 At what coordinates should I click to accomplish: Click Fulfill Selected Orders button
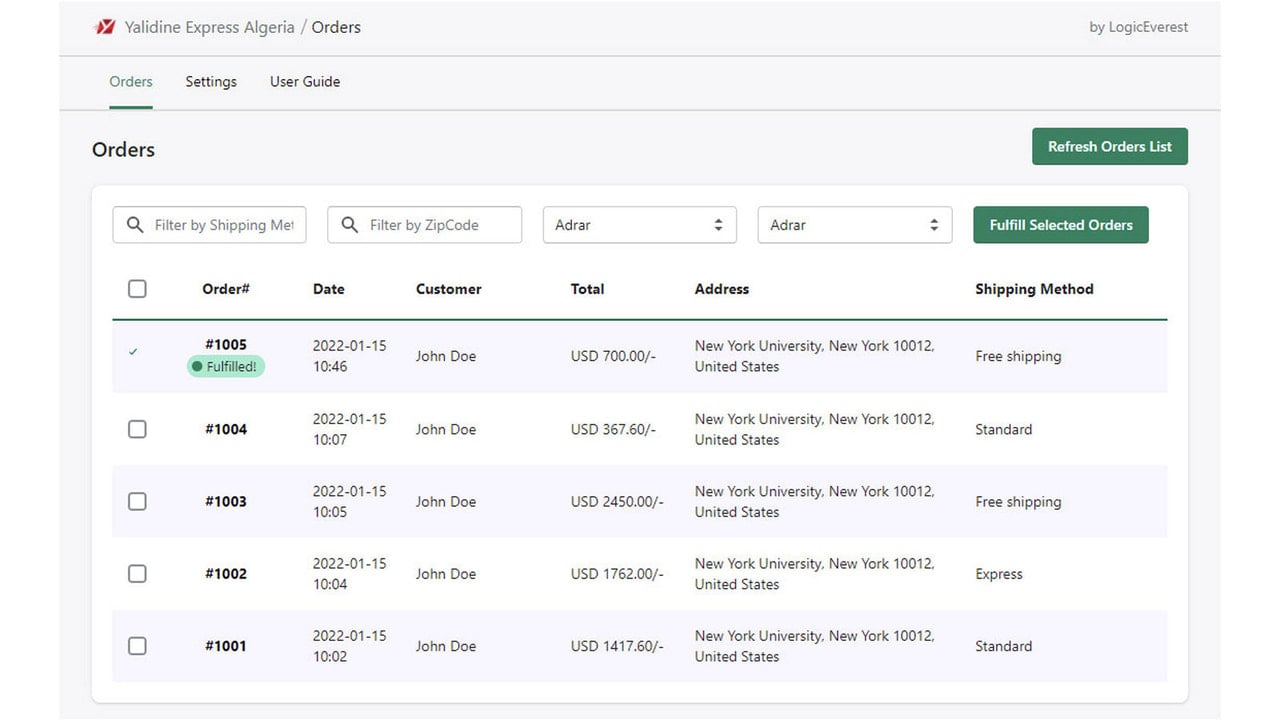1061,225
